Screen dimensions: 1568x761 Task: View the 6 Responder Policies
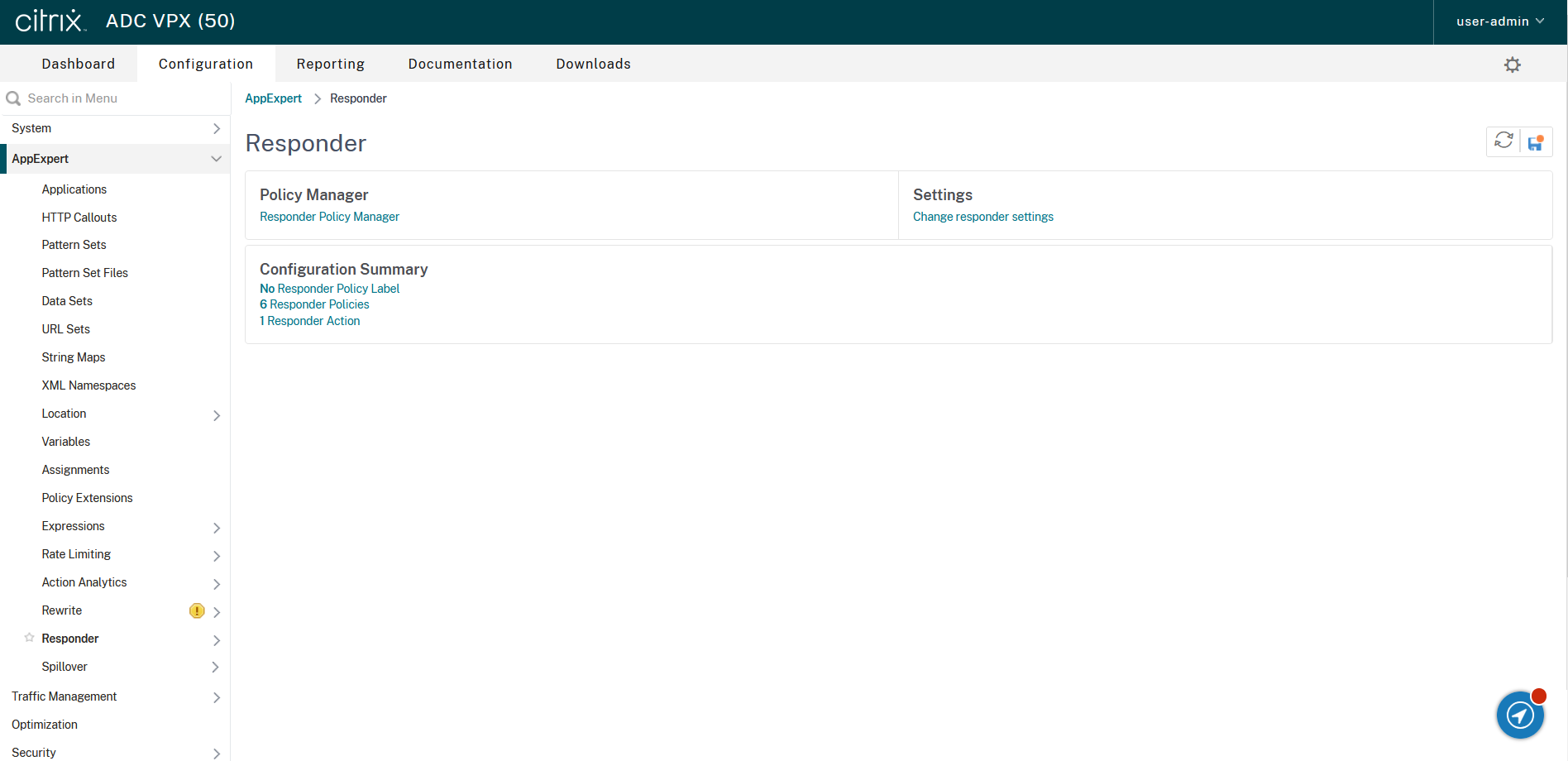coord(314,304)
